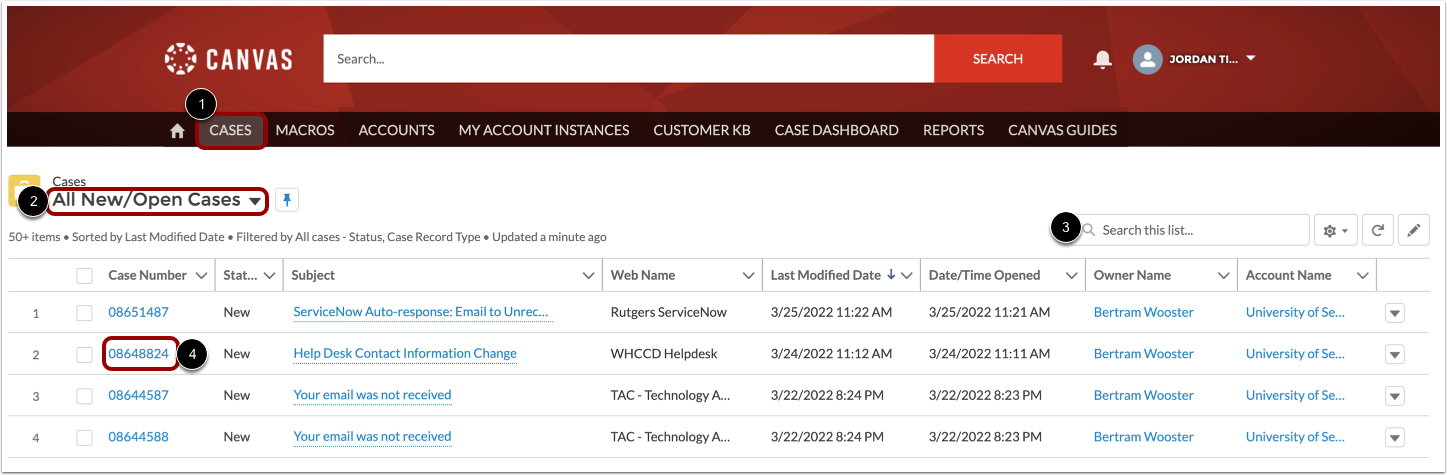The width and height of the screenshot is (1447, 475).
Task: Open list view controls gear menu
Action: point(1336,230)
